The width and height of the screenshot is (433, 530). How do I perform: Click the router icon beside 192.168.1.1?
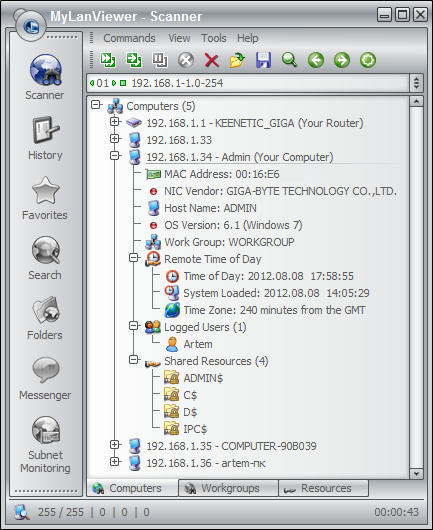point(134,123)
